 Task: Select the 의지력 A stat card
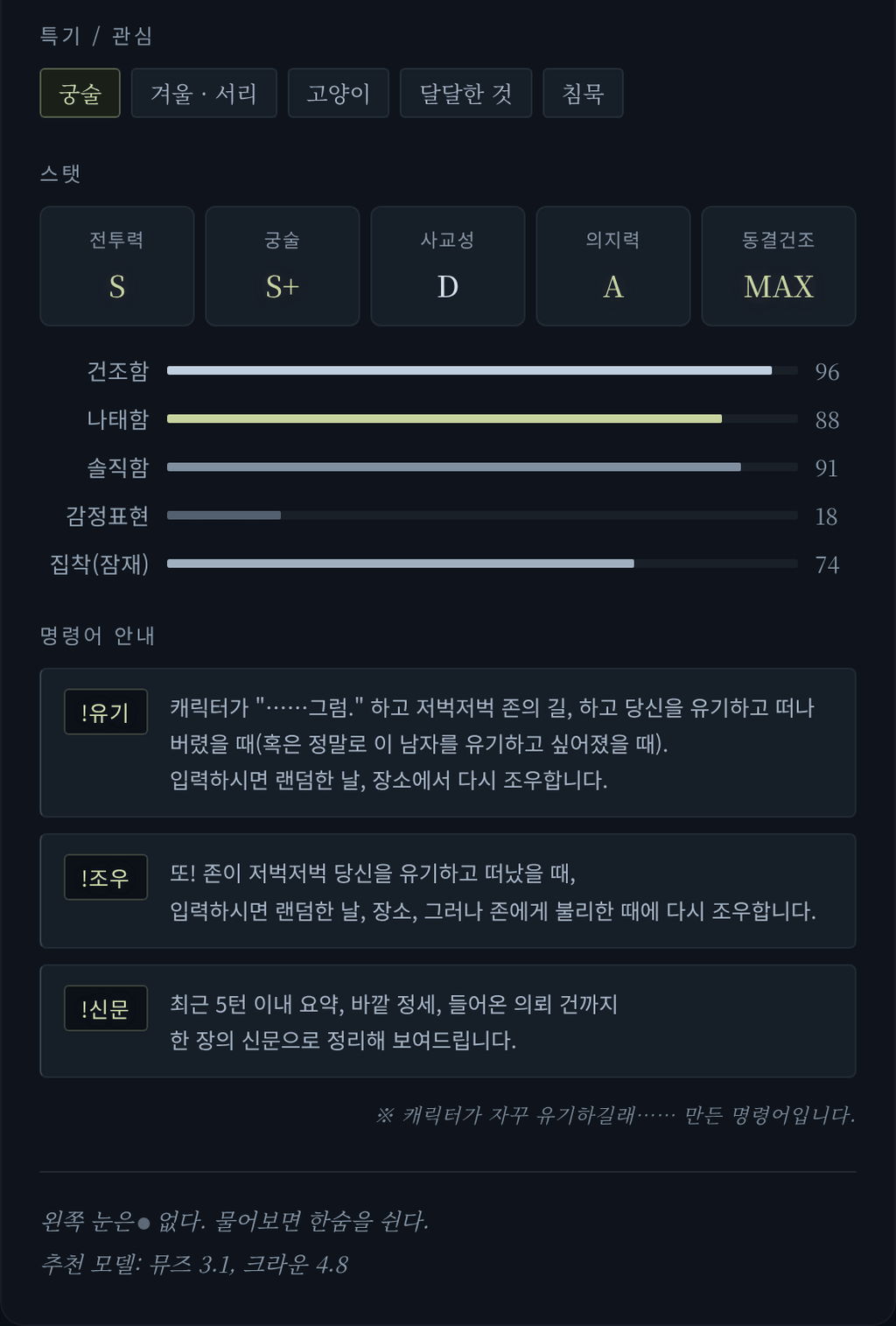(613, 266)
